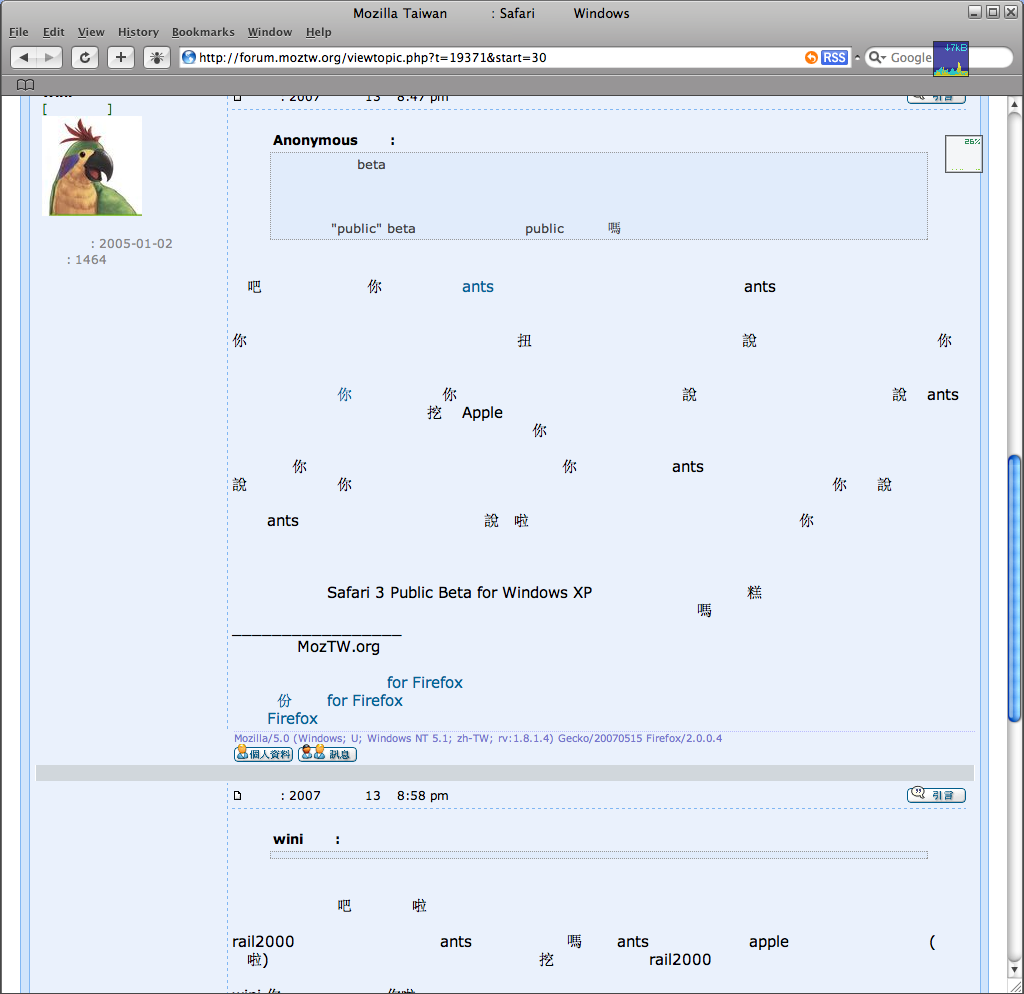Click the orange SnapBack arrow in the address bar
The width and height of the screenshot is (1024, 994).
pyautogui.click(x=810, y=57)
